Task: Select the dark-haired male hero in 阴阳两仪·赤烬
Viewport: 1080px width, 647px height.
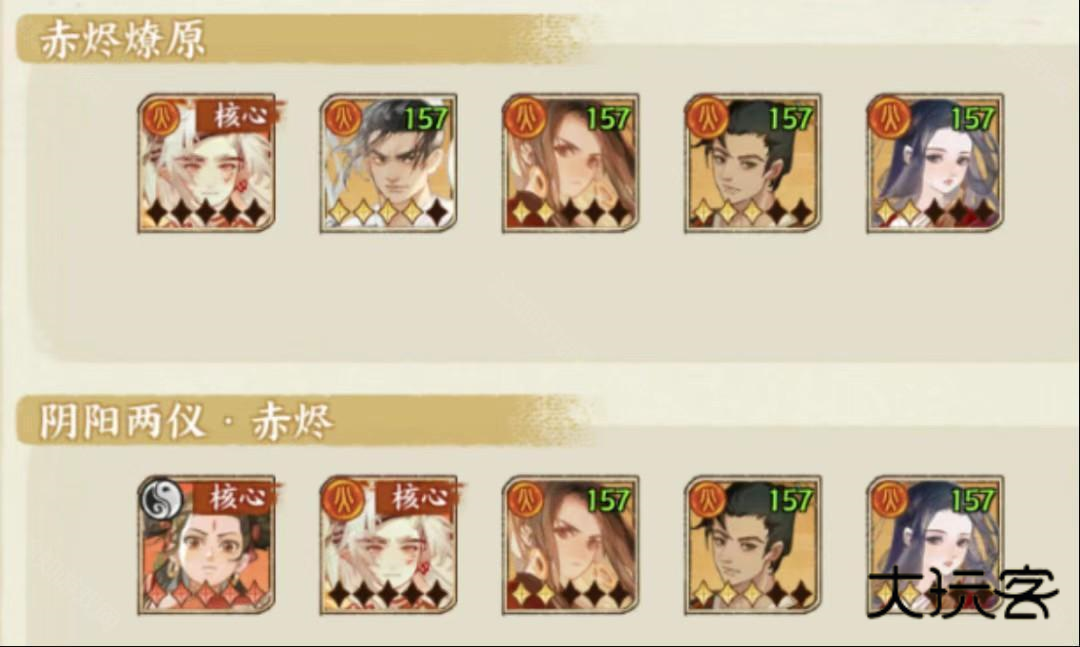Action: coord(753,545)
